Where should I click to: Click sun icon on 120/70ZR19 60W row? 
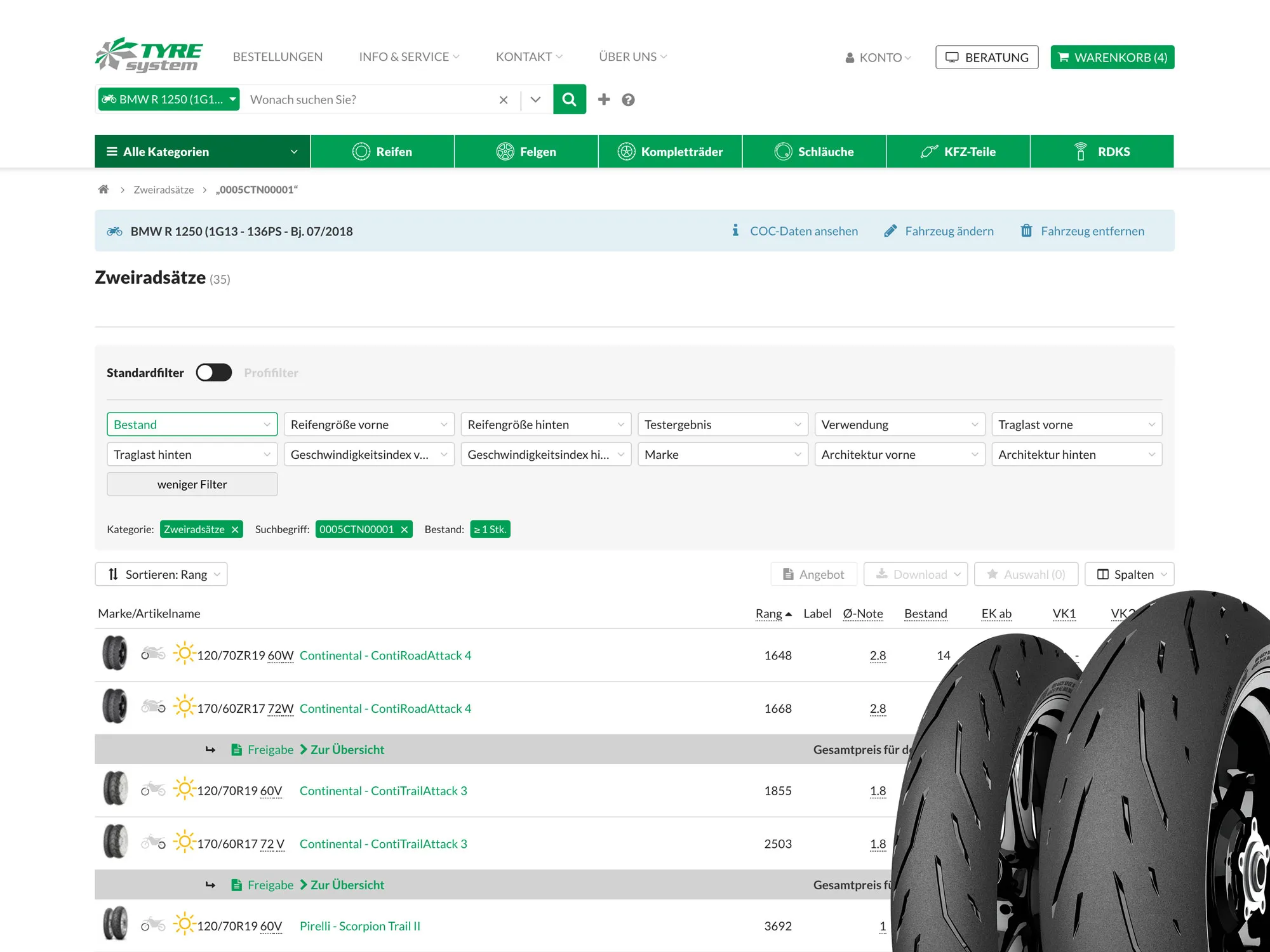(184, 653)
